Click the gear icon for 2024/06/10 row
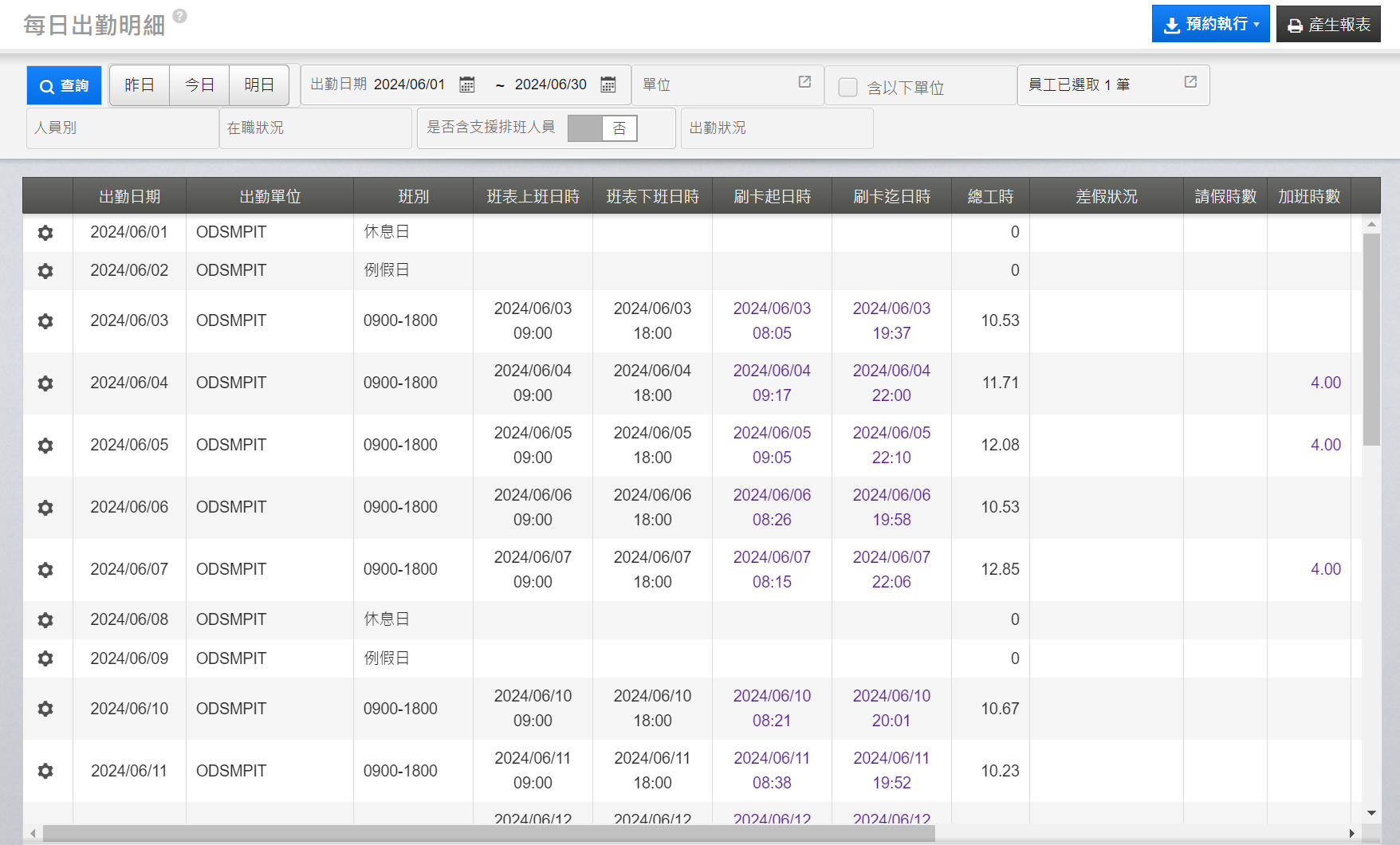Image resolution: width=1400 pixels, height=845 pixels. pyautogui.click(x=45, y=709)
